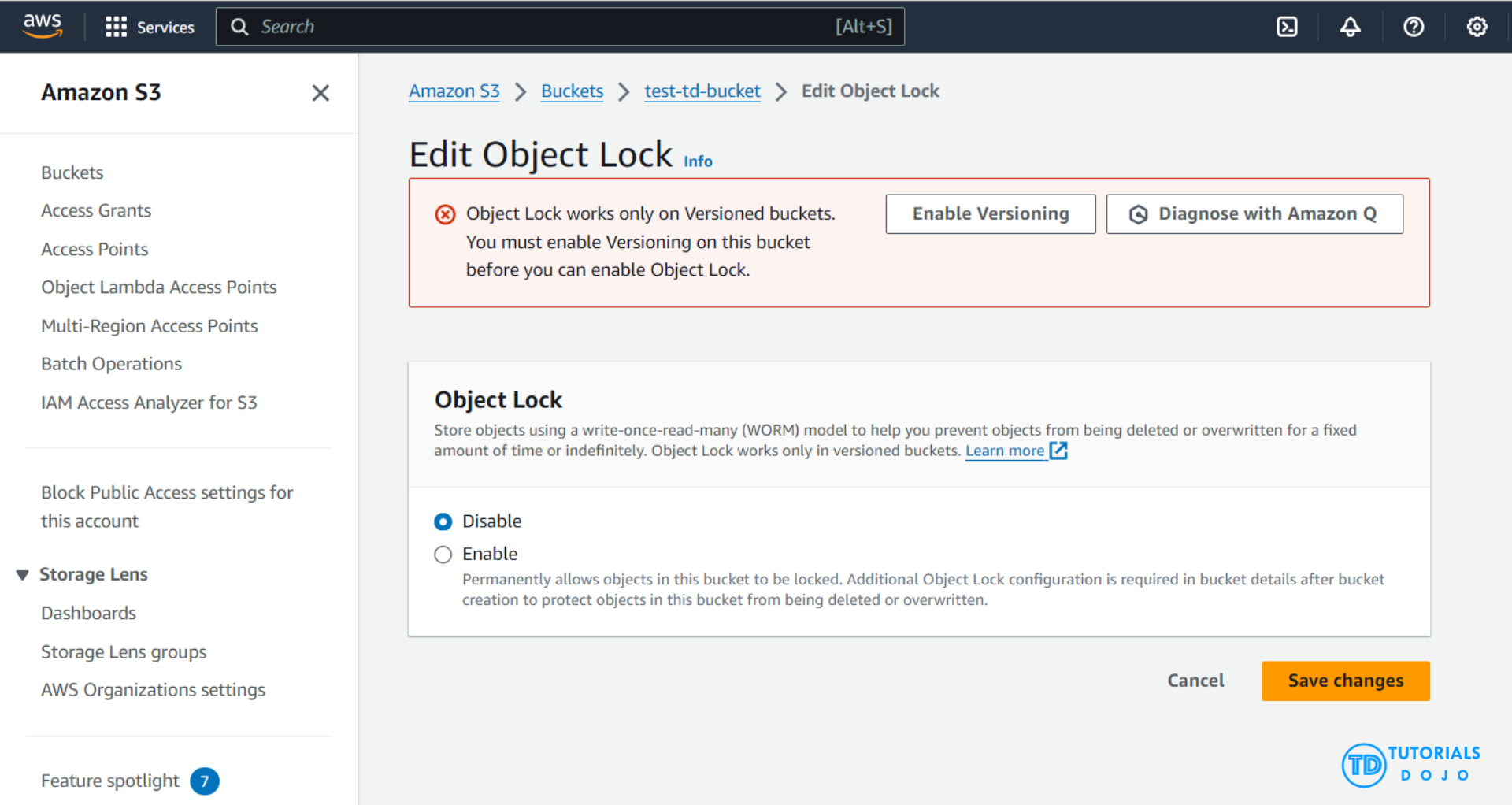Go to test-td-bucket breadcrumb link

pos(702,91)
